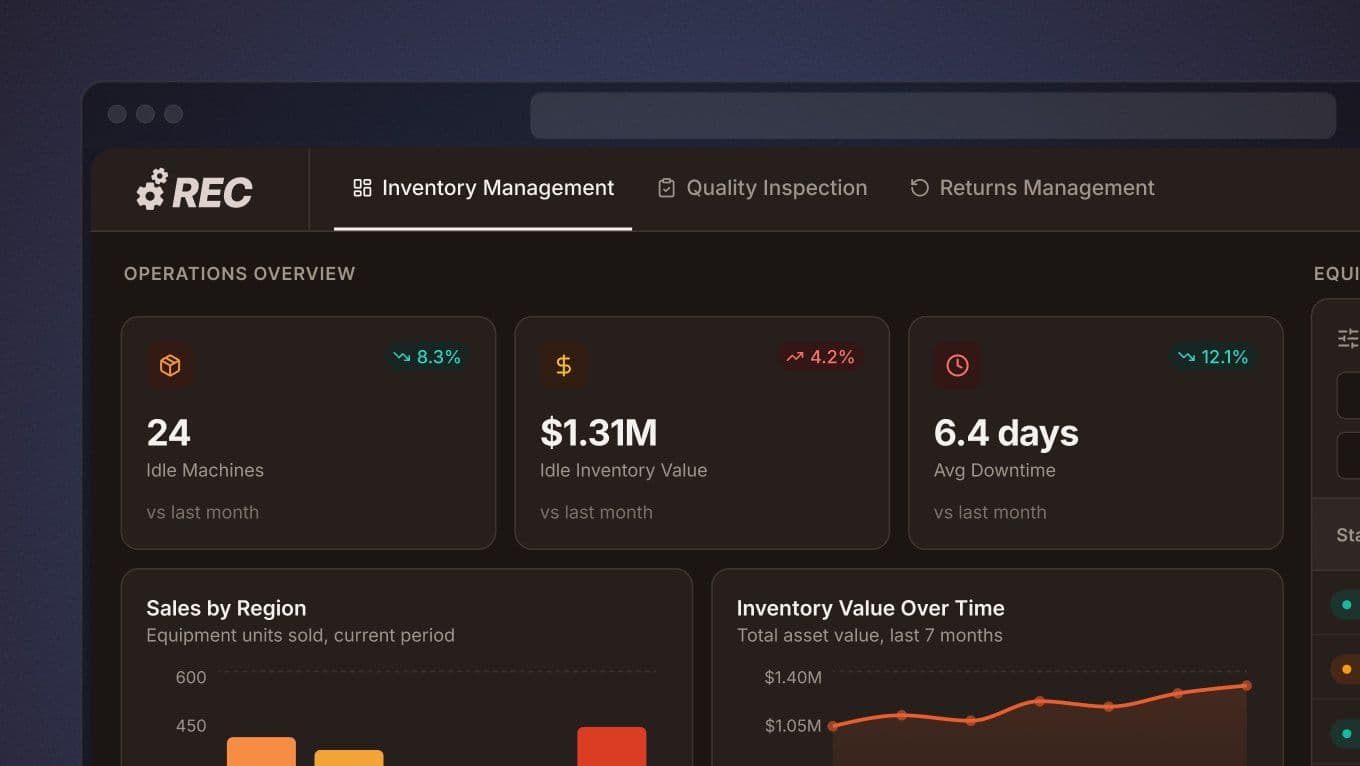
Task: Click the "450" axis label
Action: coord(191,726)
